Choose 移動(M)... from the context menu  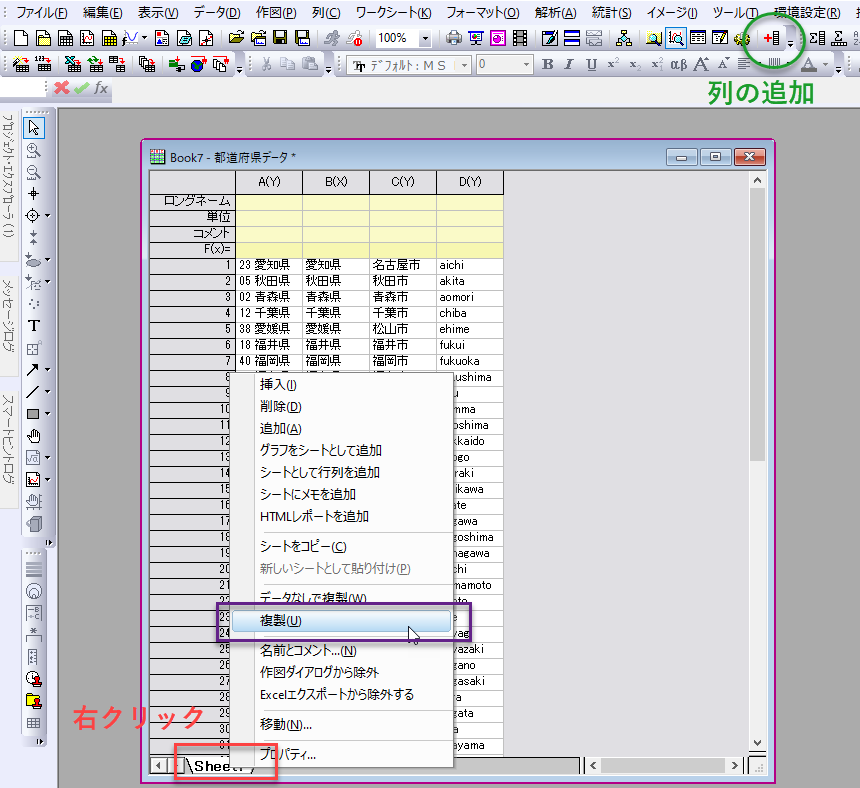coord(342,724)
